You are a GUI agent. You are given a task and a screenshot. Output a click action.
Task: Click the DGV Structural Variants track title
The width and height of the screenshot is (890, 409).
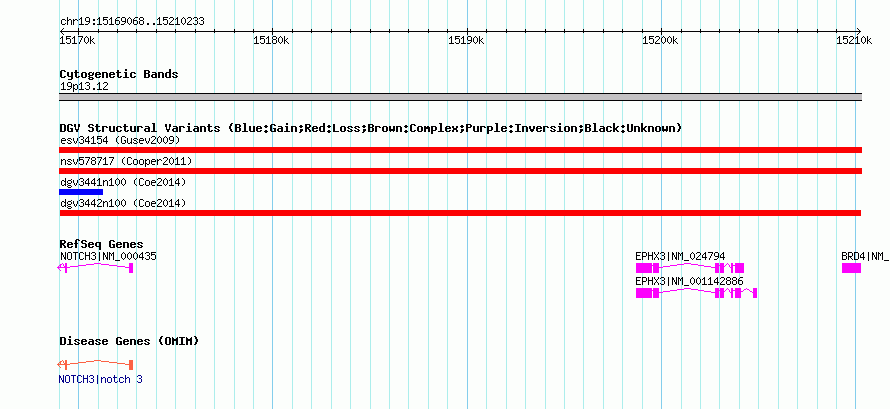pyautogui.click(x=371, y=128)
